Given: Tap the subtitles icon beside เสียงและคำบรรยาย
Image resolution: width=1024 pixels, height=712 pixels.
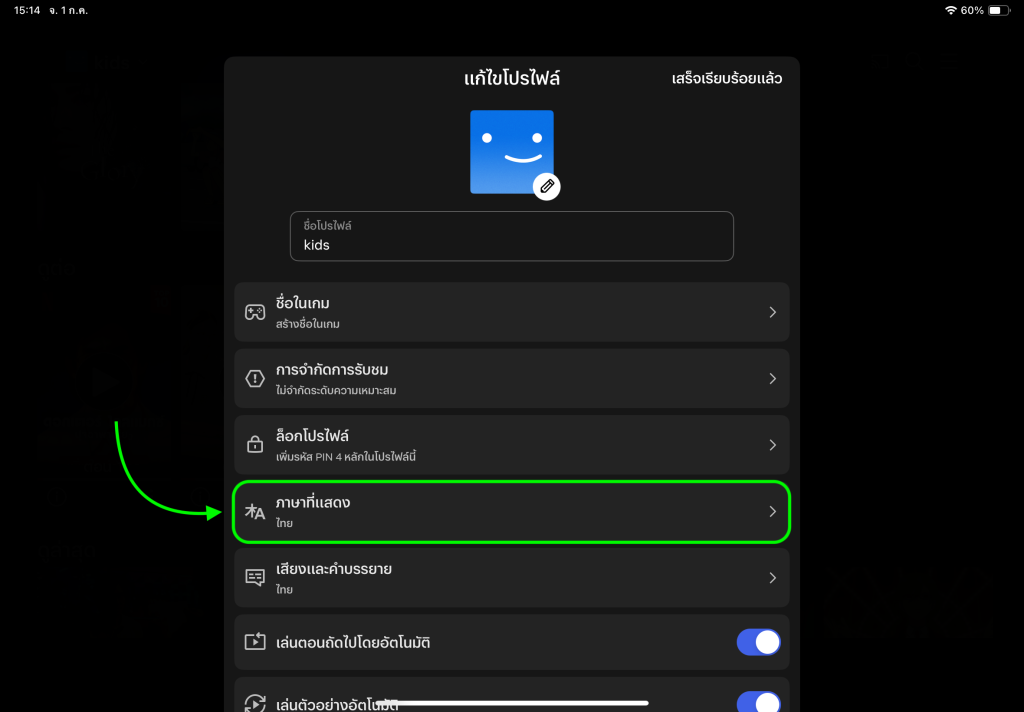Looking at the screenshot, I should (255, 577).
